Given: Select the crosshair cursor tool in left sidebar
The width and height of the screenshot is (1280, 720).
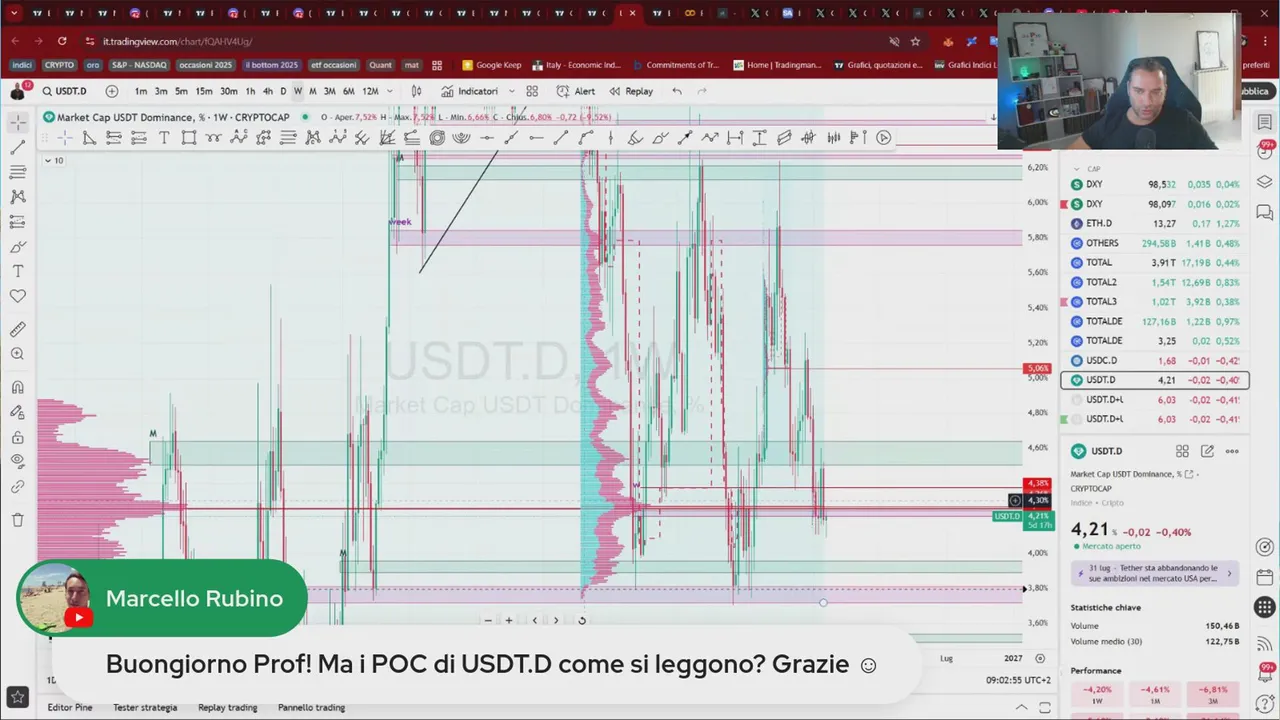Looking at the screenshot, I should click(x=18, y=122).
